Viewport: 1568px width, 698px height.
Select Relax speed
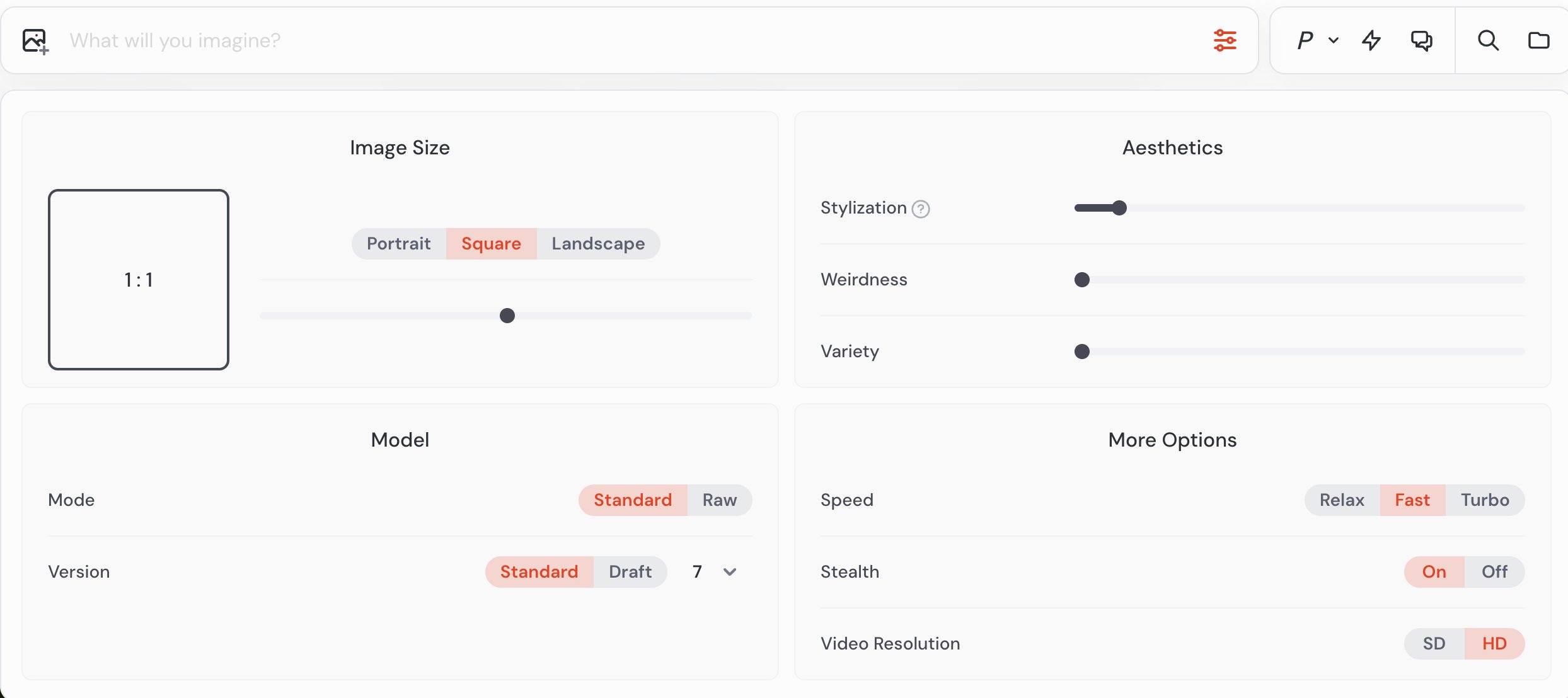pos(1342,500)
